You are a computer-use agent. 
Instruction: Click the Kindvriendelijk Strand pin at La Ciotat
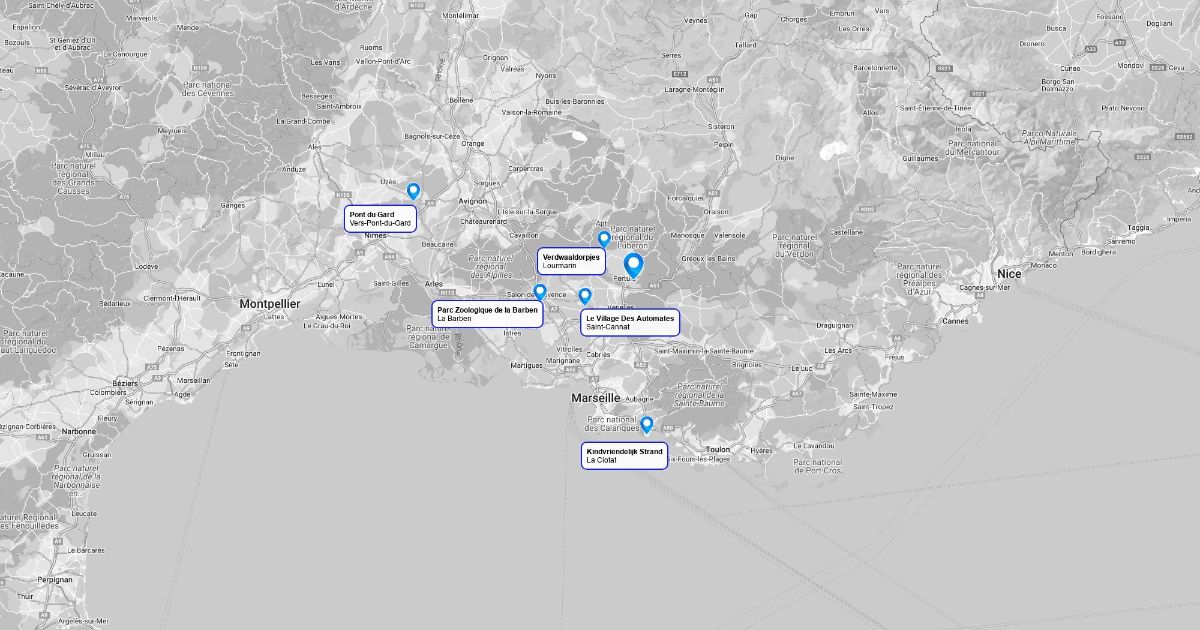click(x=647, y=424)
